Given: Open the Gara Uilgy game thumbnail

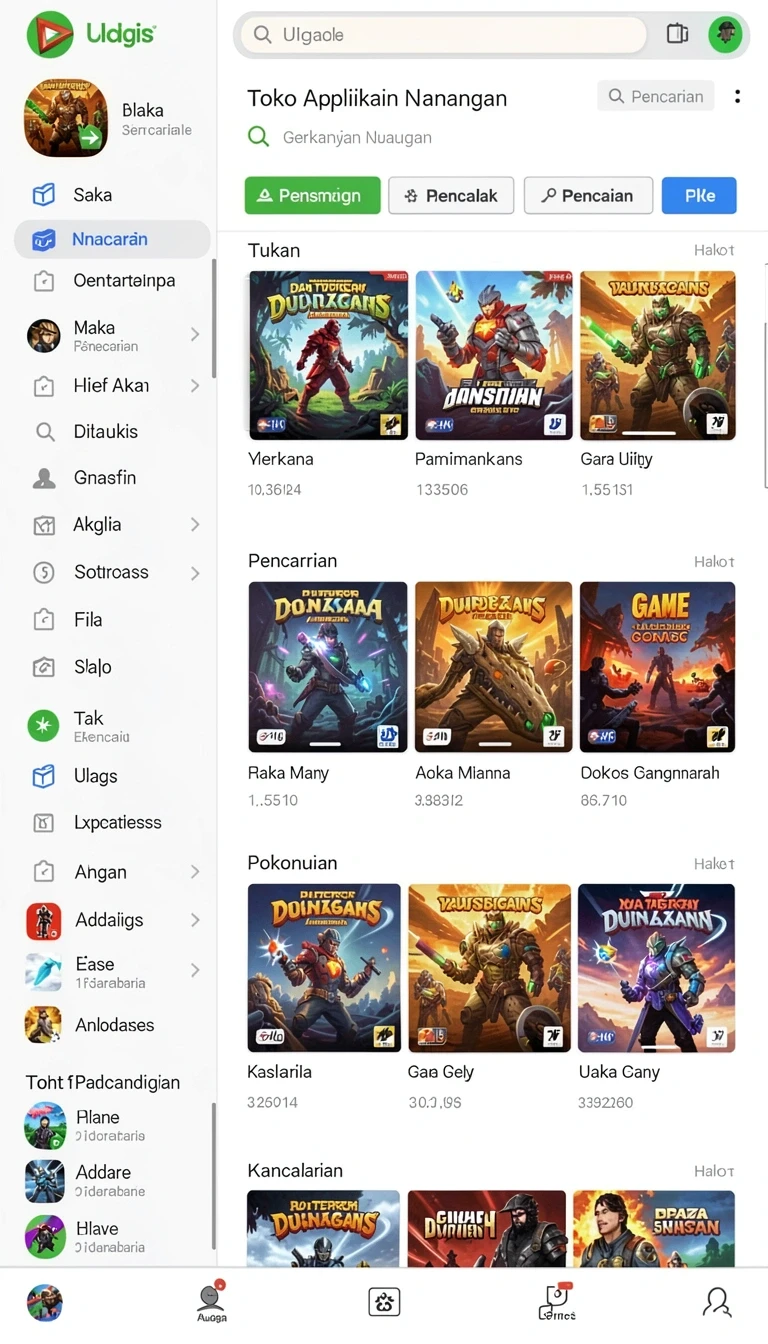Looking at the screenshot, I should coord(657,356).
